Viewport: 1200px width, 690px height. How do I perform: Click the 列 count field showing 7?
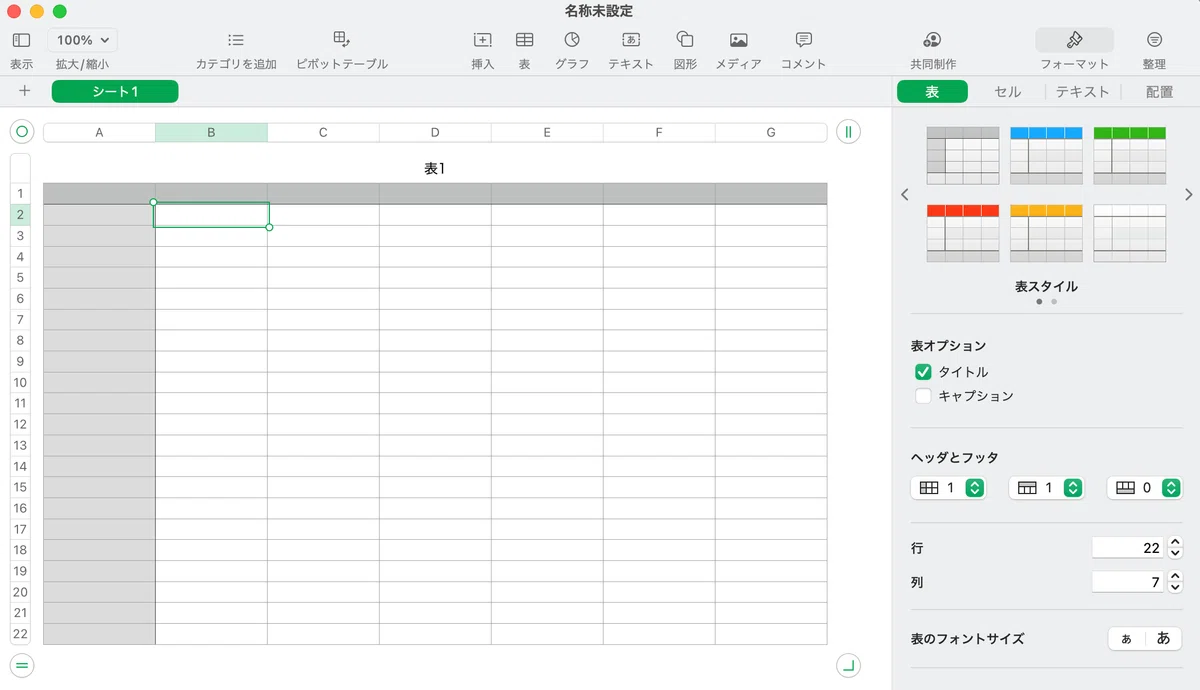1128,582
